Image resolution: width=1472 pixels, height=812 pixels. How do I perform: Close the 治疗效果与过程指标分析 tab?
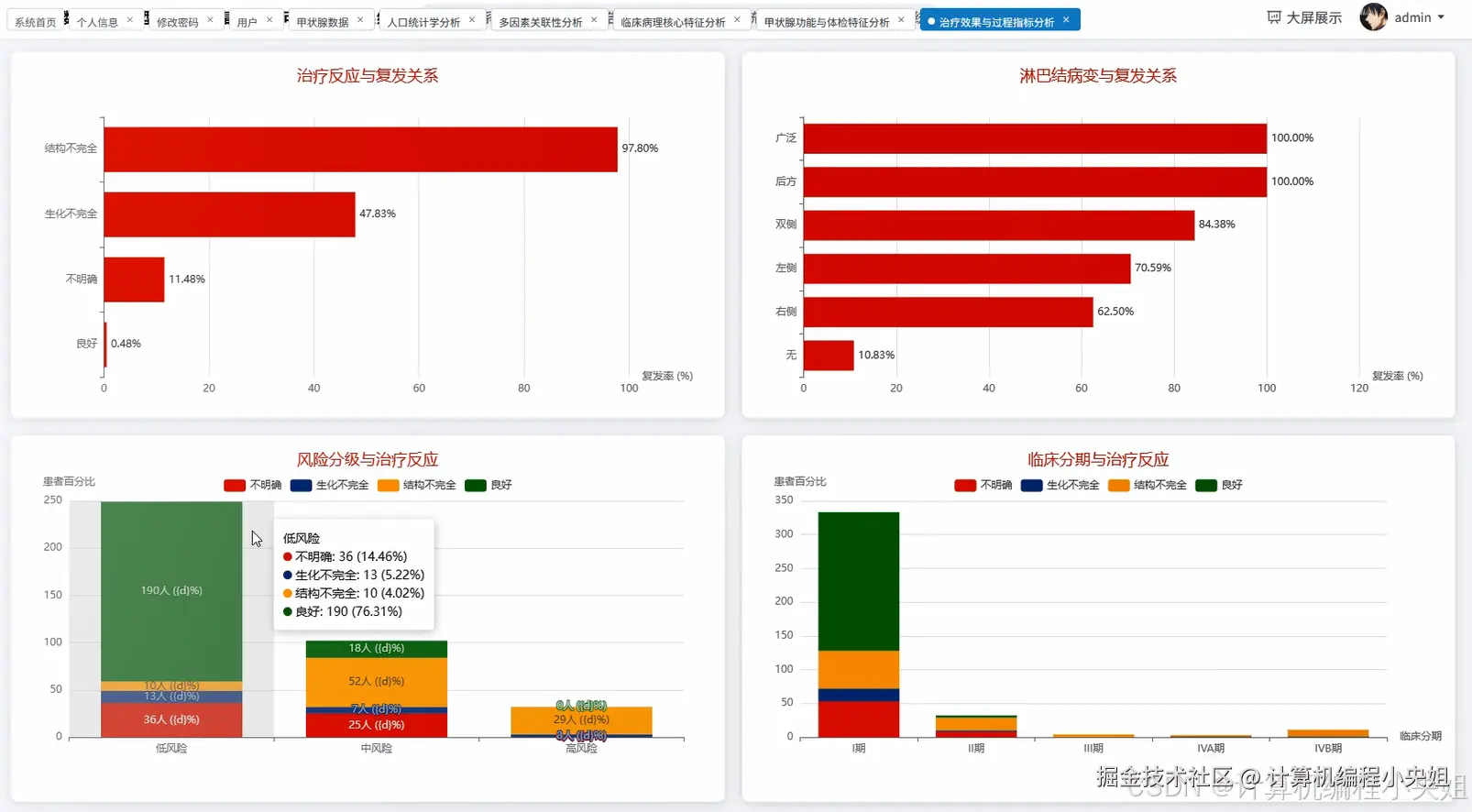tap(1066, 19)
